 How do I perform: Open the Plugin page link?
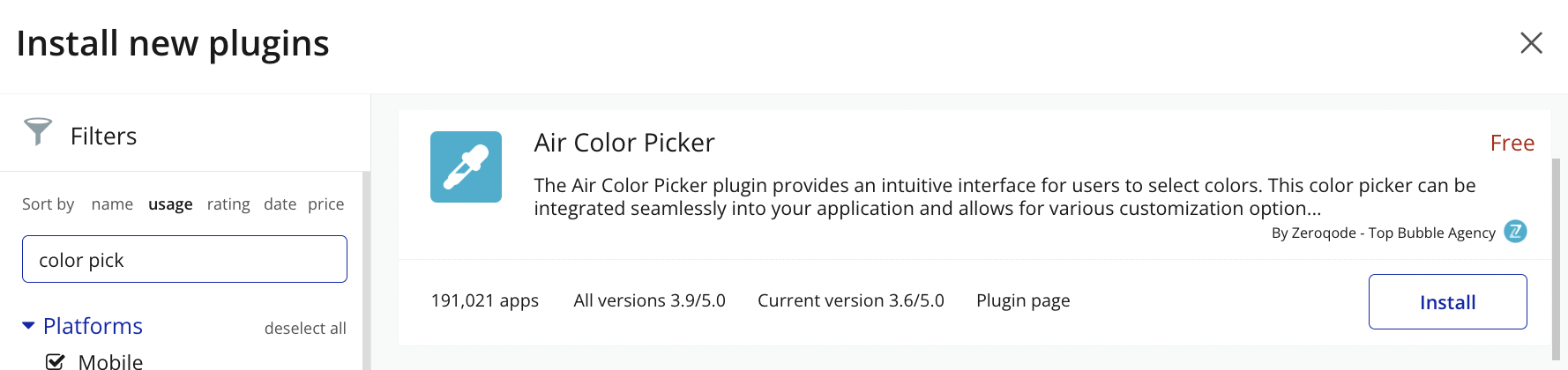1023,300
